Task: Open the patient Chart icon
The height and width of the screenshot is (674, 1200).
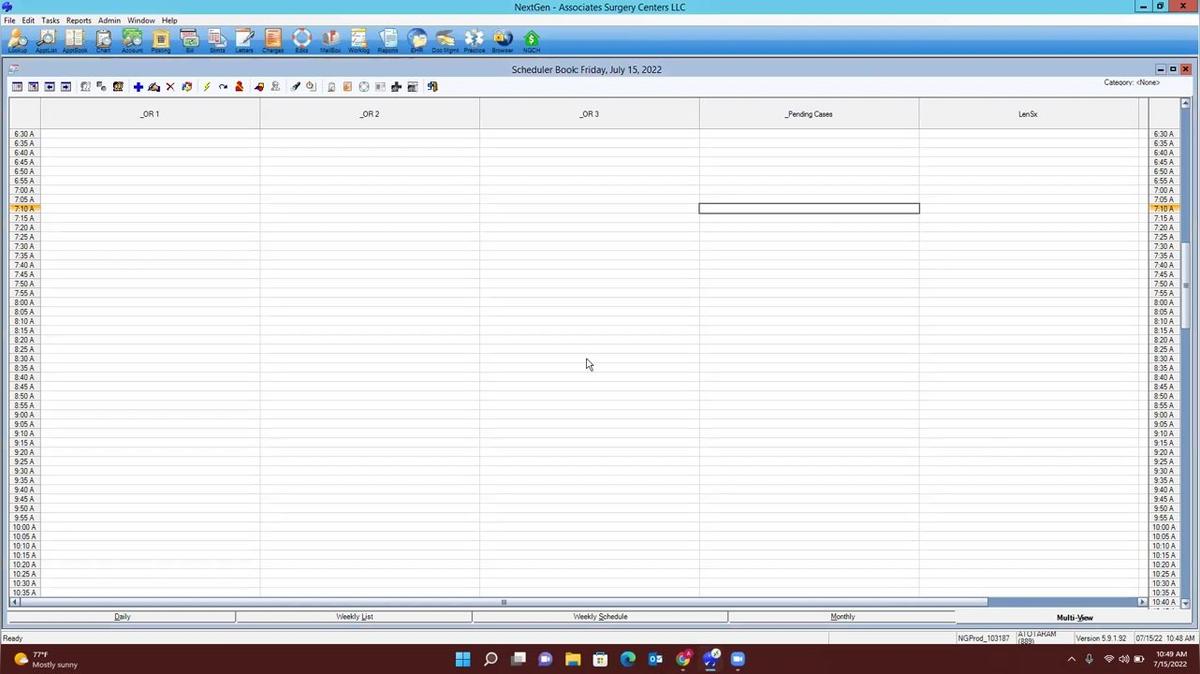Action: pos(103,40)
